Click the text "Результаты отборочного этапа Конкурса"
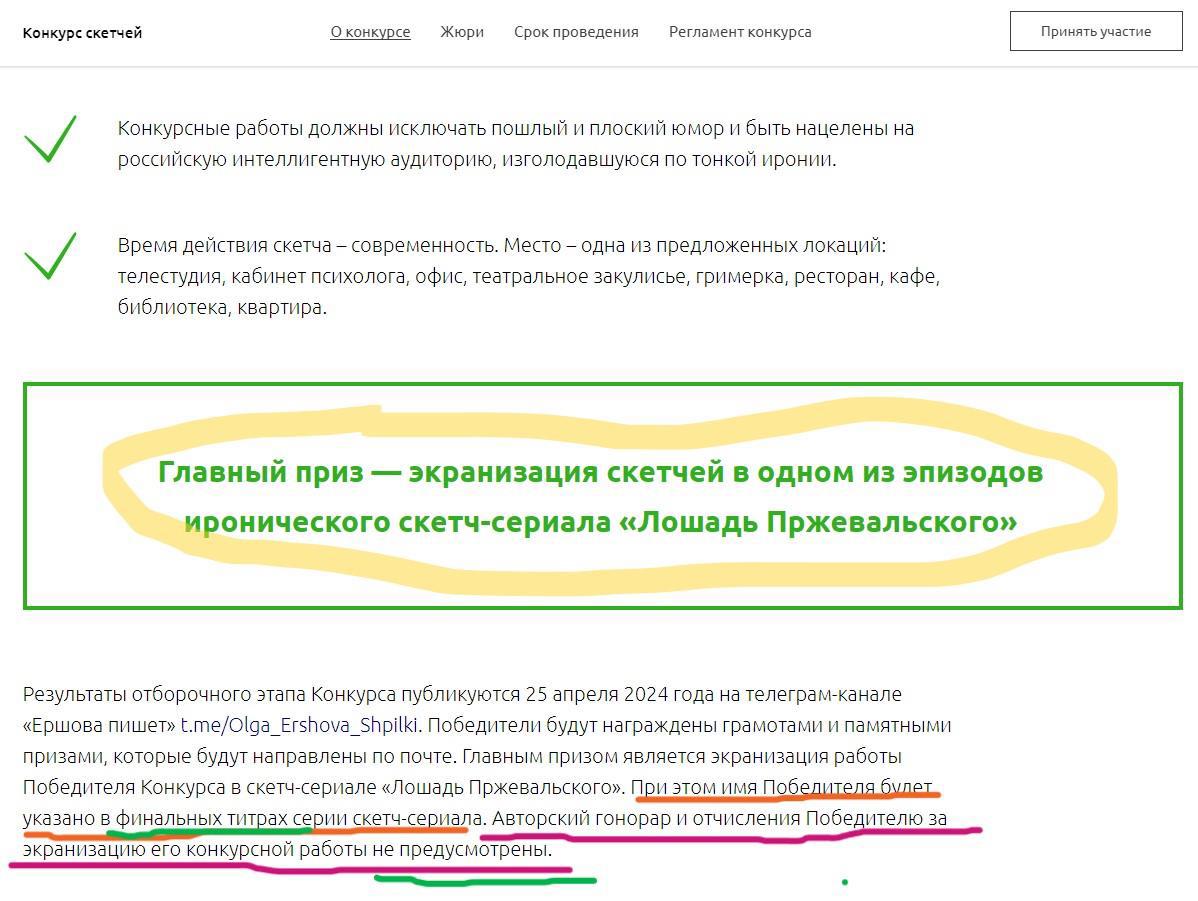 (209, 694)
